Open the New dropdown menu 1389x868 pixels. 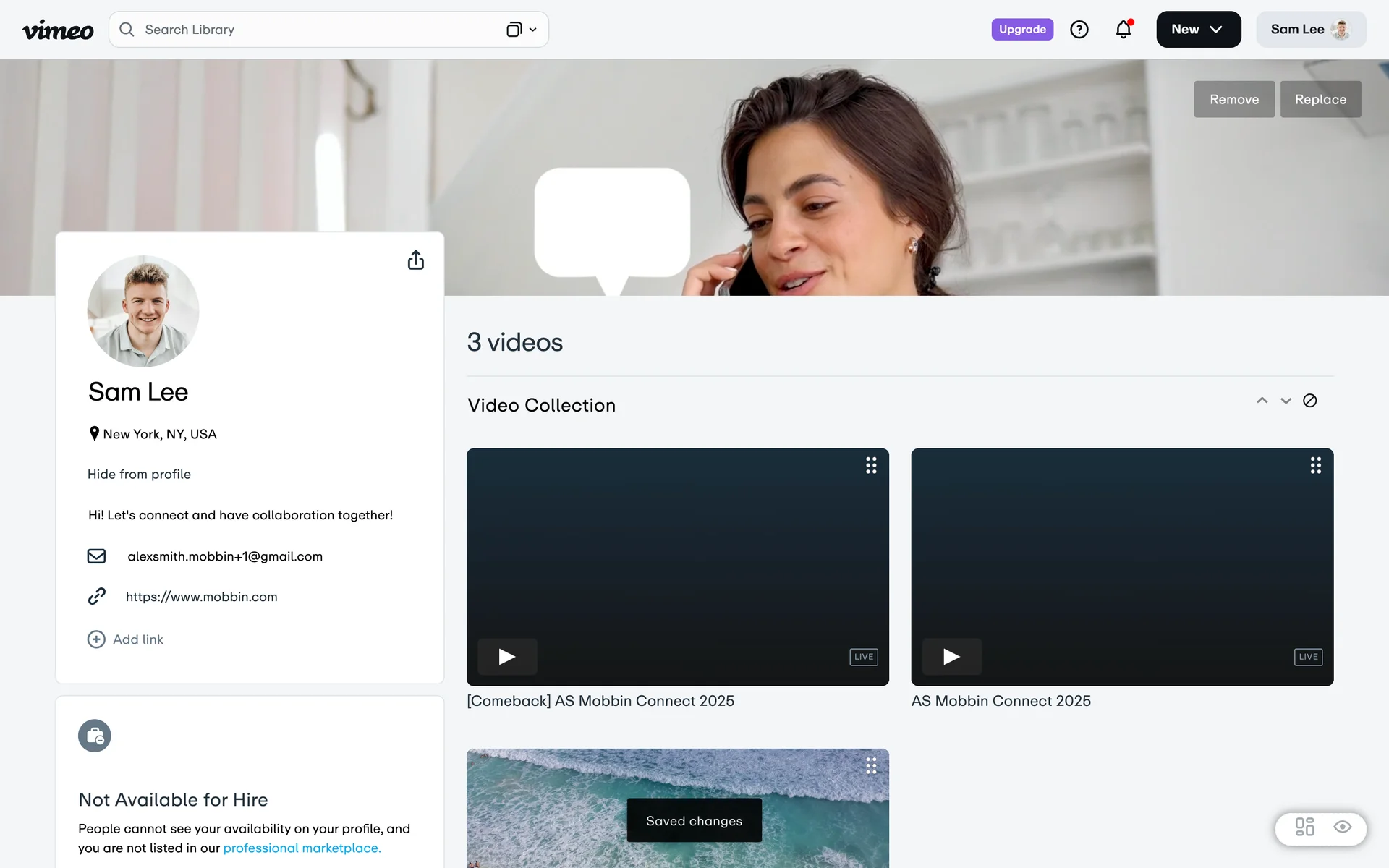coord(1198,30)
